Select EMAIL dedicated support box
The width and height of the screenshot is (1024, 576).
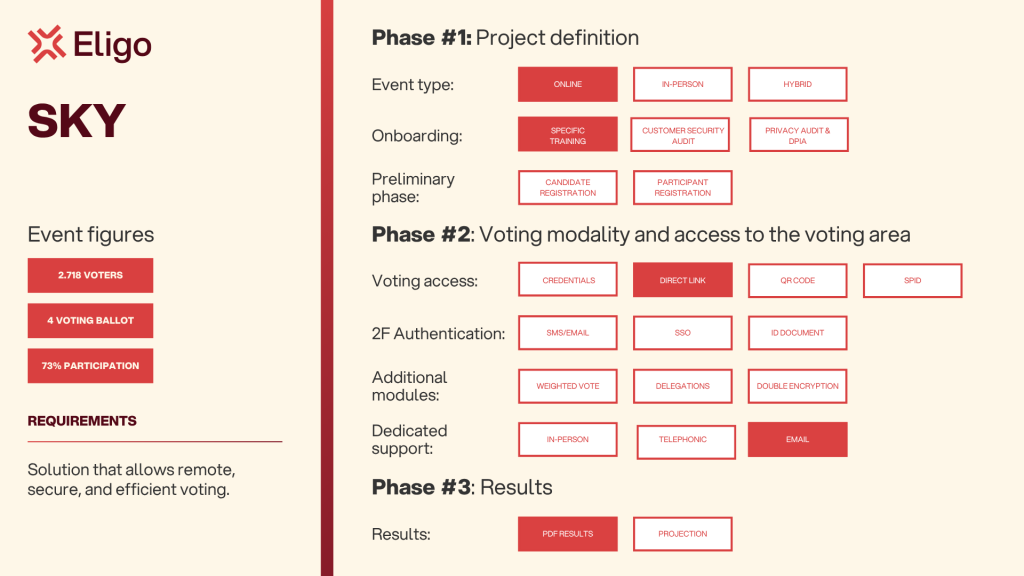(797, 440)
